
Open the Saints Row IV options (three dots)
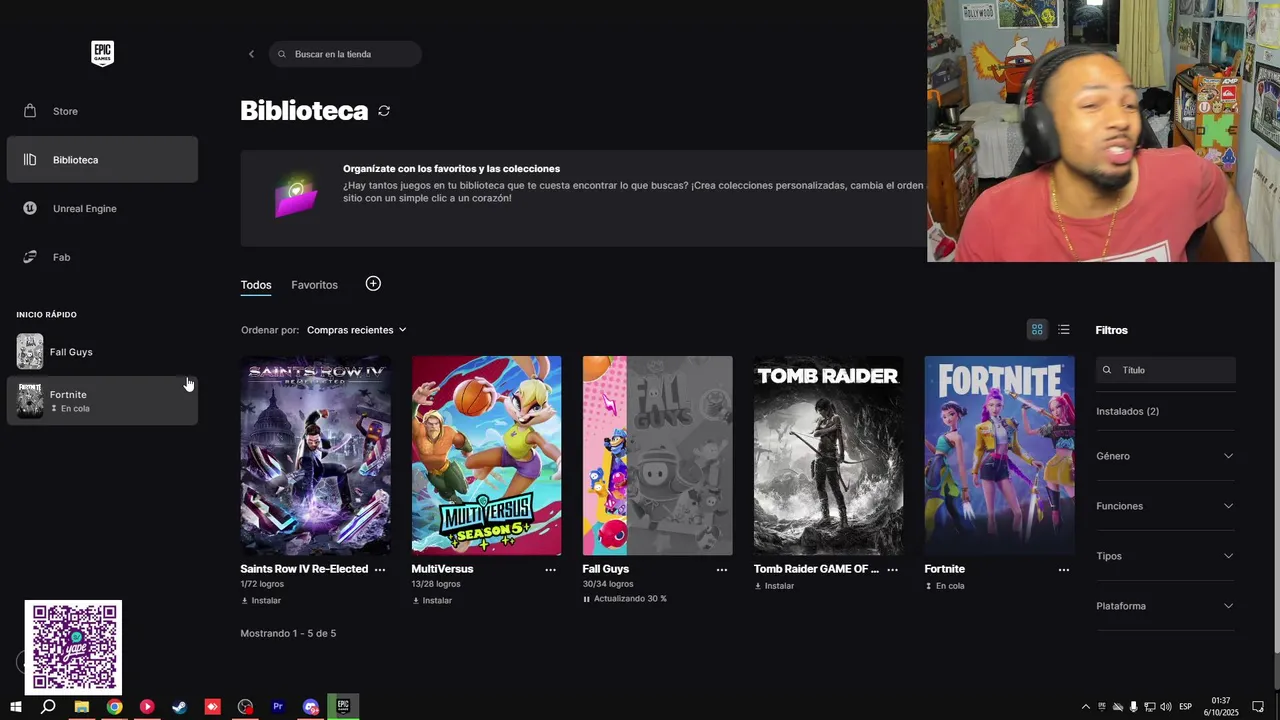380,569
